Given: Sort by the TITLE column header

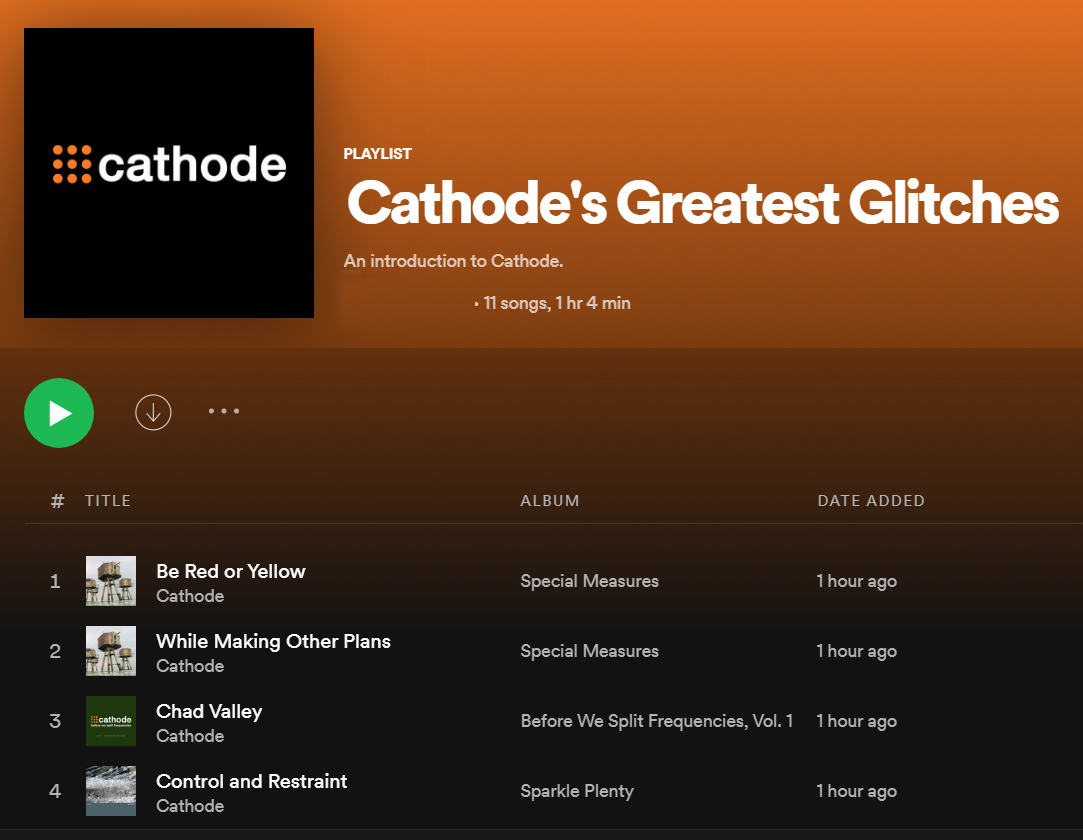Looking at the screenshot, I should (108, 501).
